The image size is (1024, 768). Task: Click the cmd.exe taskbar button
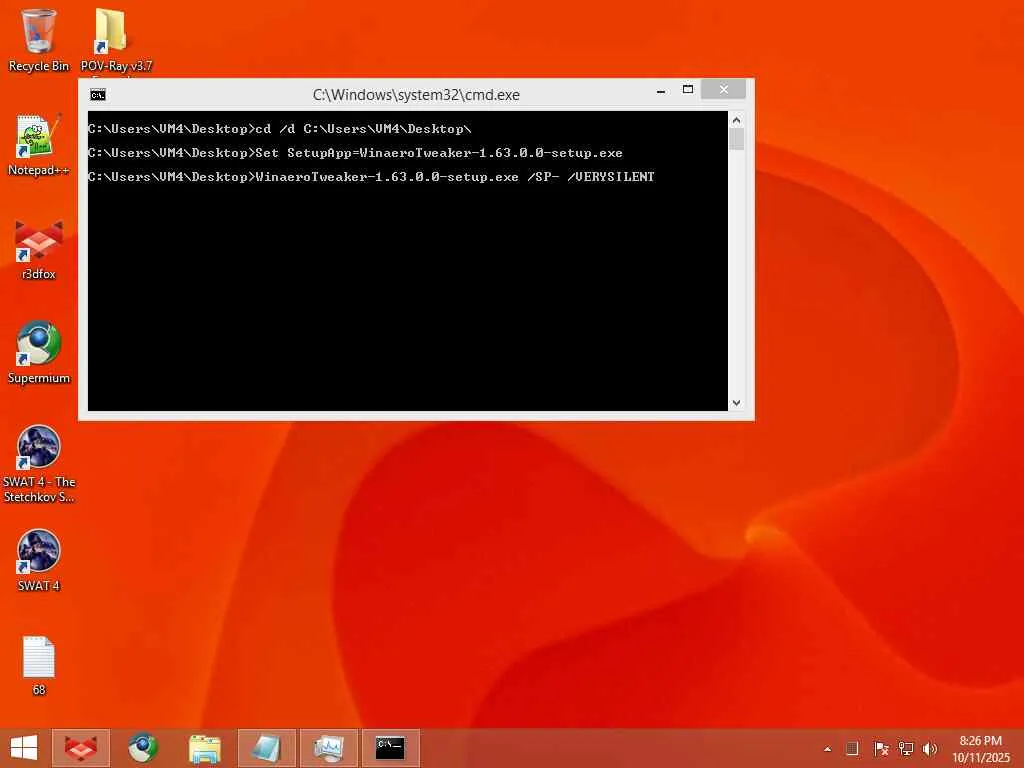pyautogui.click(x=391, y=748)
